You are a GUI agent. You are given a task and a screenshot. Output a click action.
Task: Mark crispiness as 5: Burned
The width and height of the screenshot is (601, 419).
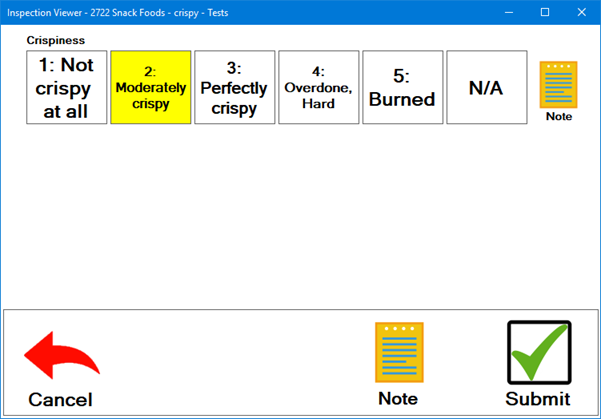(x=402, y=88)
